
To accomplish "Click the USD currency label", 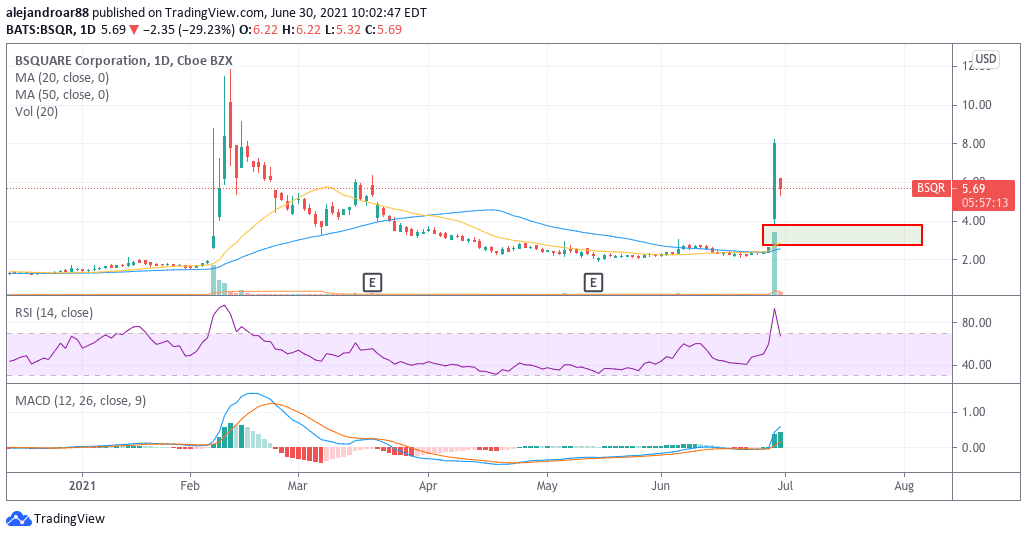I will (x=985, y=59).
